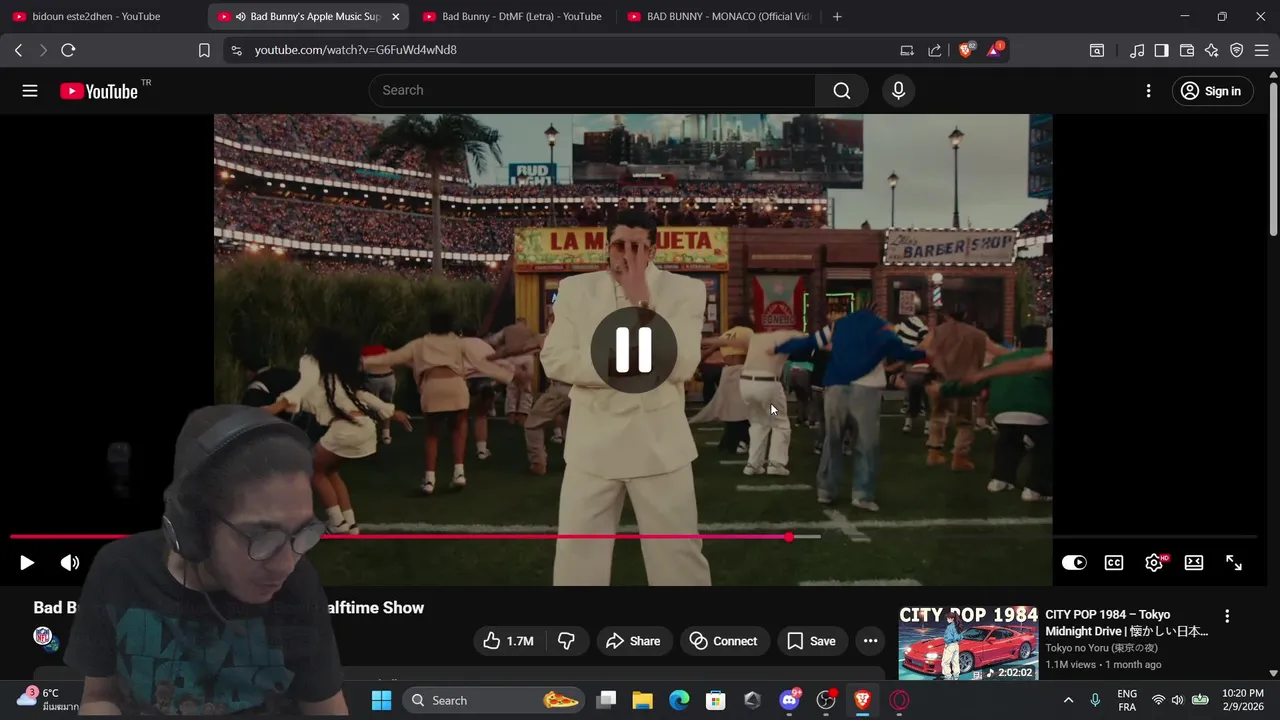
Task: Close the Bad Bunny's Apple Music tab
Action: tap(395, 16)
